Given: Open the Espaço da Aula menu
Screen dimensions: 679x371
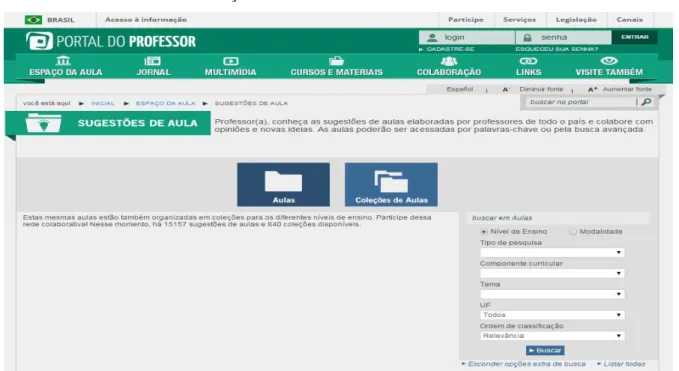Looking at the screenshot, I should coord(66,72).
